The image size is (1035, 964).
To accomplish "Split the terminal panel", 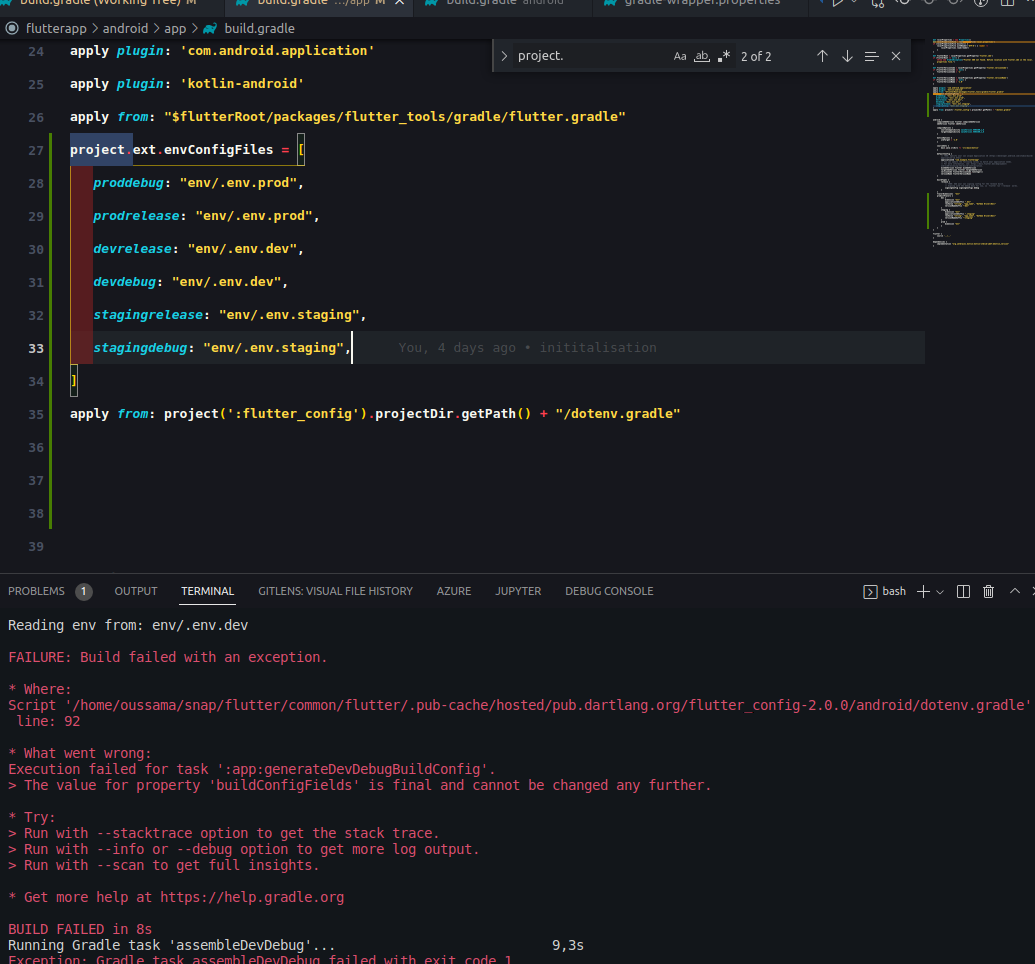I will tap(963, 591).
